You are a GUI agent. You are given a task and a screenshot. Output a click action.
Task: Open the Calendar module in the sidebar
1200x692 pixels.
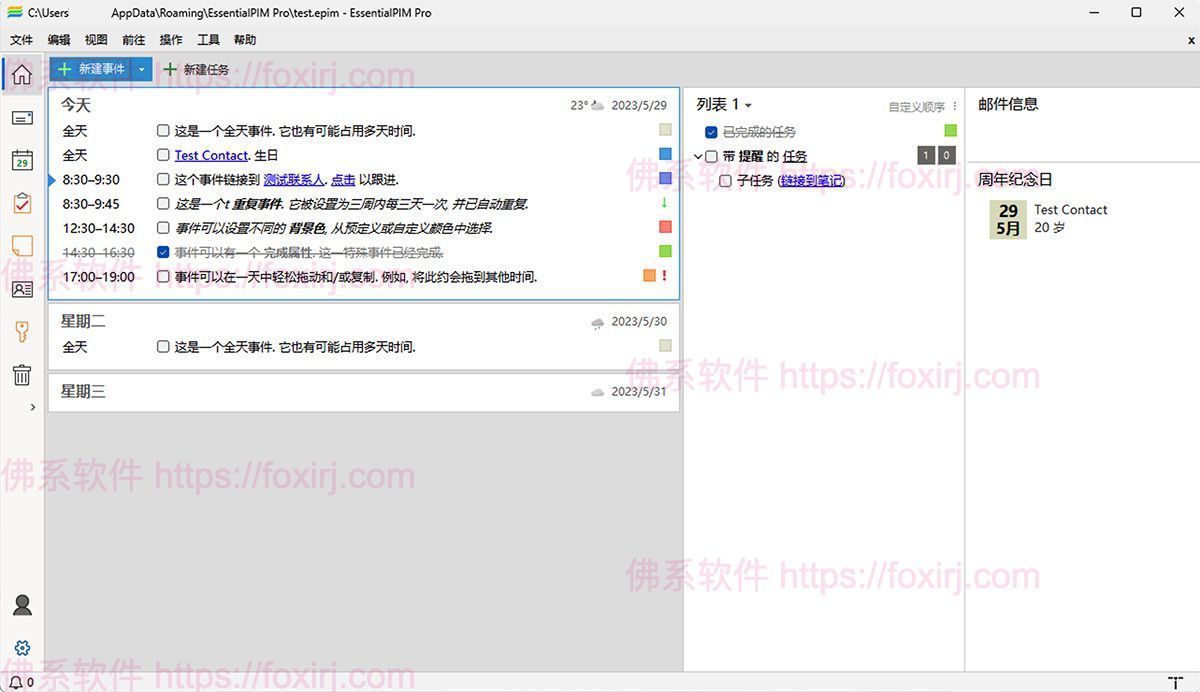pyautogui.click(x=20, y=160)
